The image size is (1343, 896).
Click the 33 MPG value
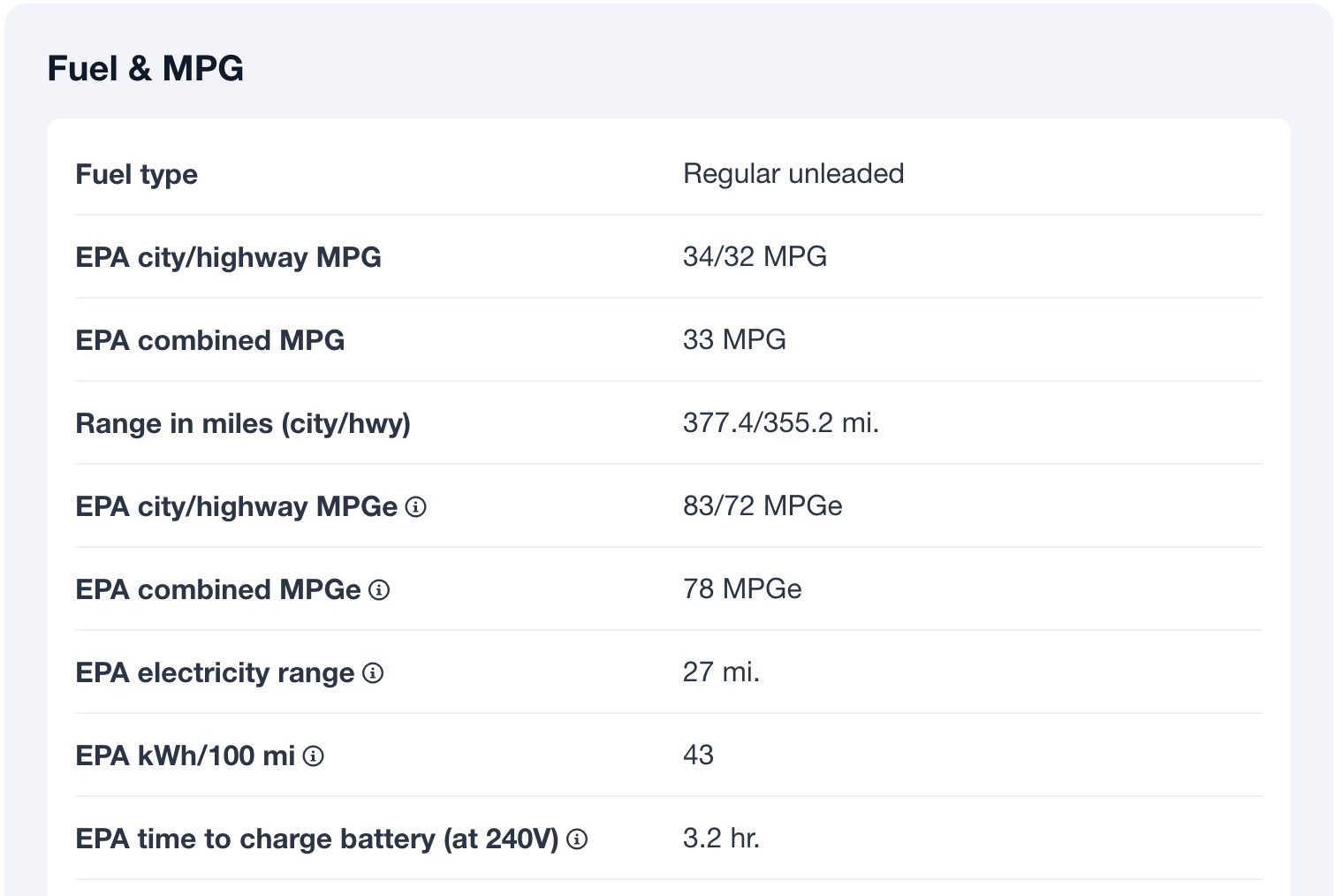click(733, 340)
